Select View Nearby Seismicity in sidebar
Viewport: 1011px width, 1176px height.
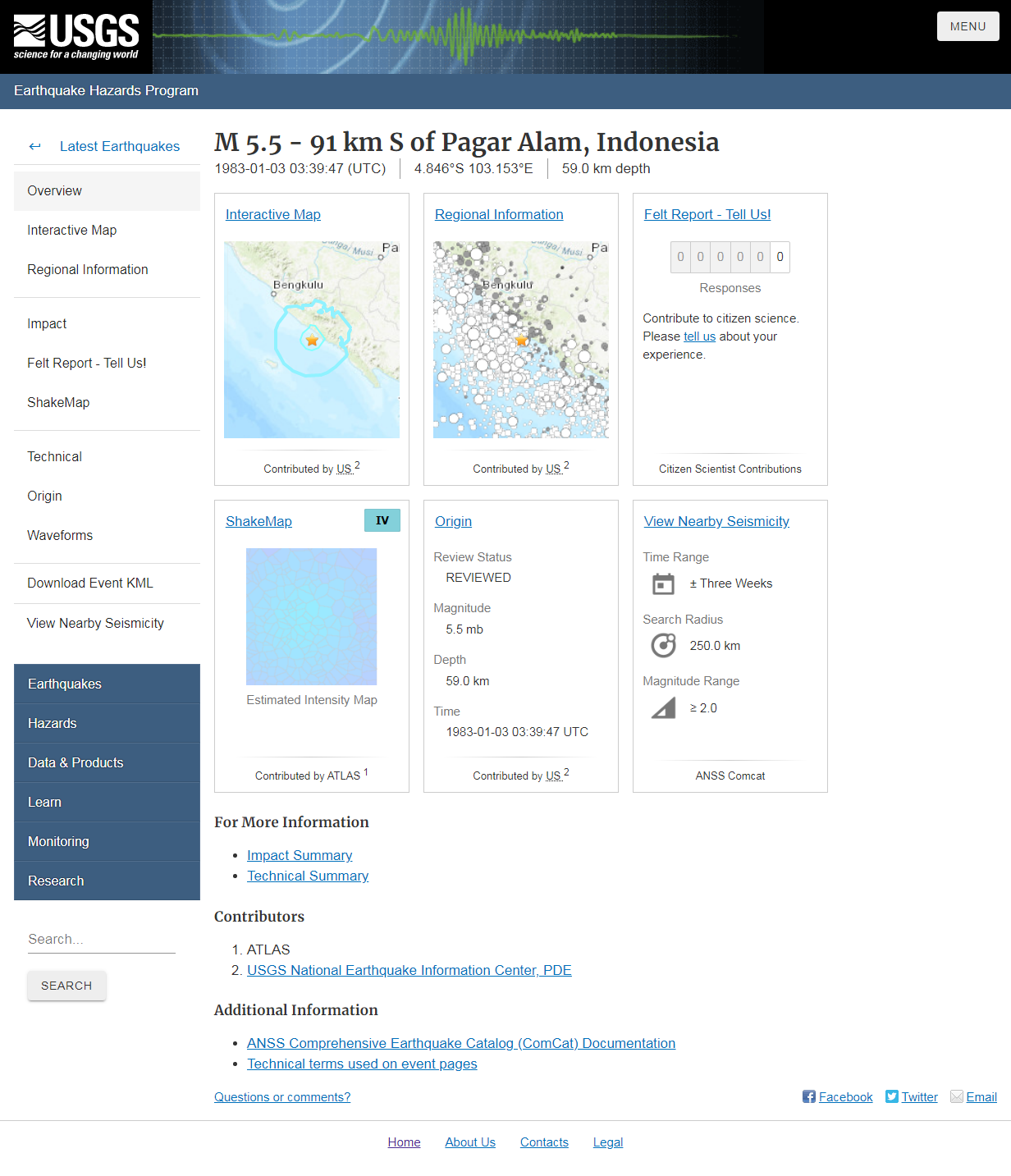click(x=107, y=624)
